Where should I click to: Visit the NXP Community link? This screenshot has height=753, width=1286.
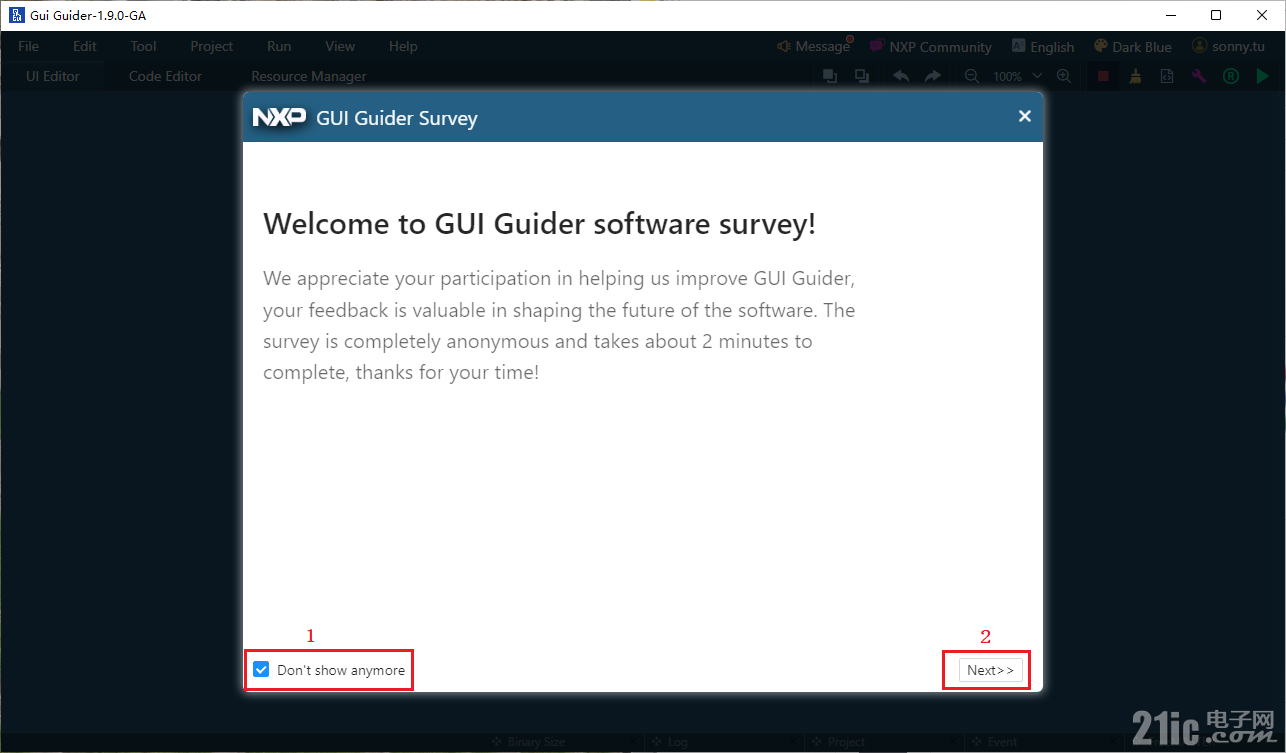coord(930,46)
